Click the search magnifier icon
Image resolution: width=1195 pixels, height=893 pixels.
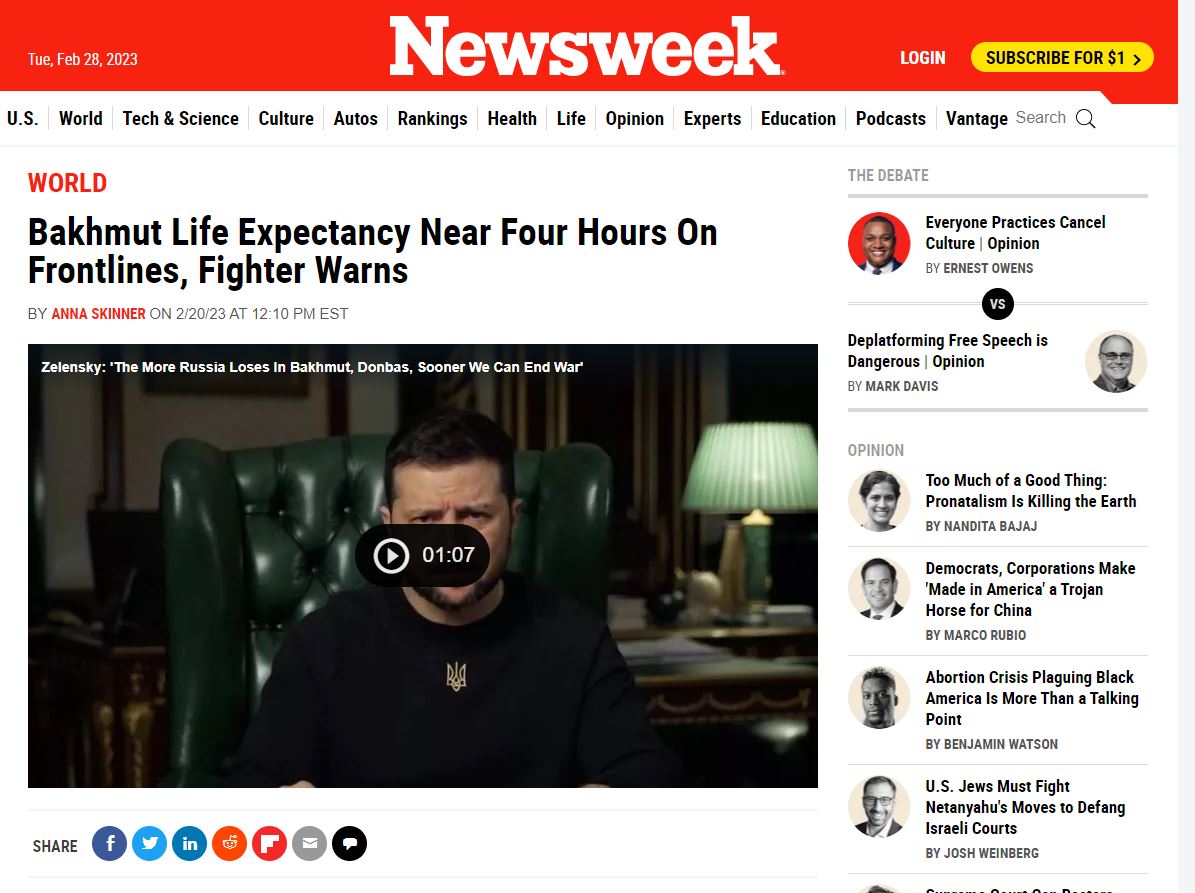coord(1085,119)
